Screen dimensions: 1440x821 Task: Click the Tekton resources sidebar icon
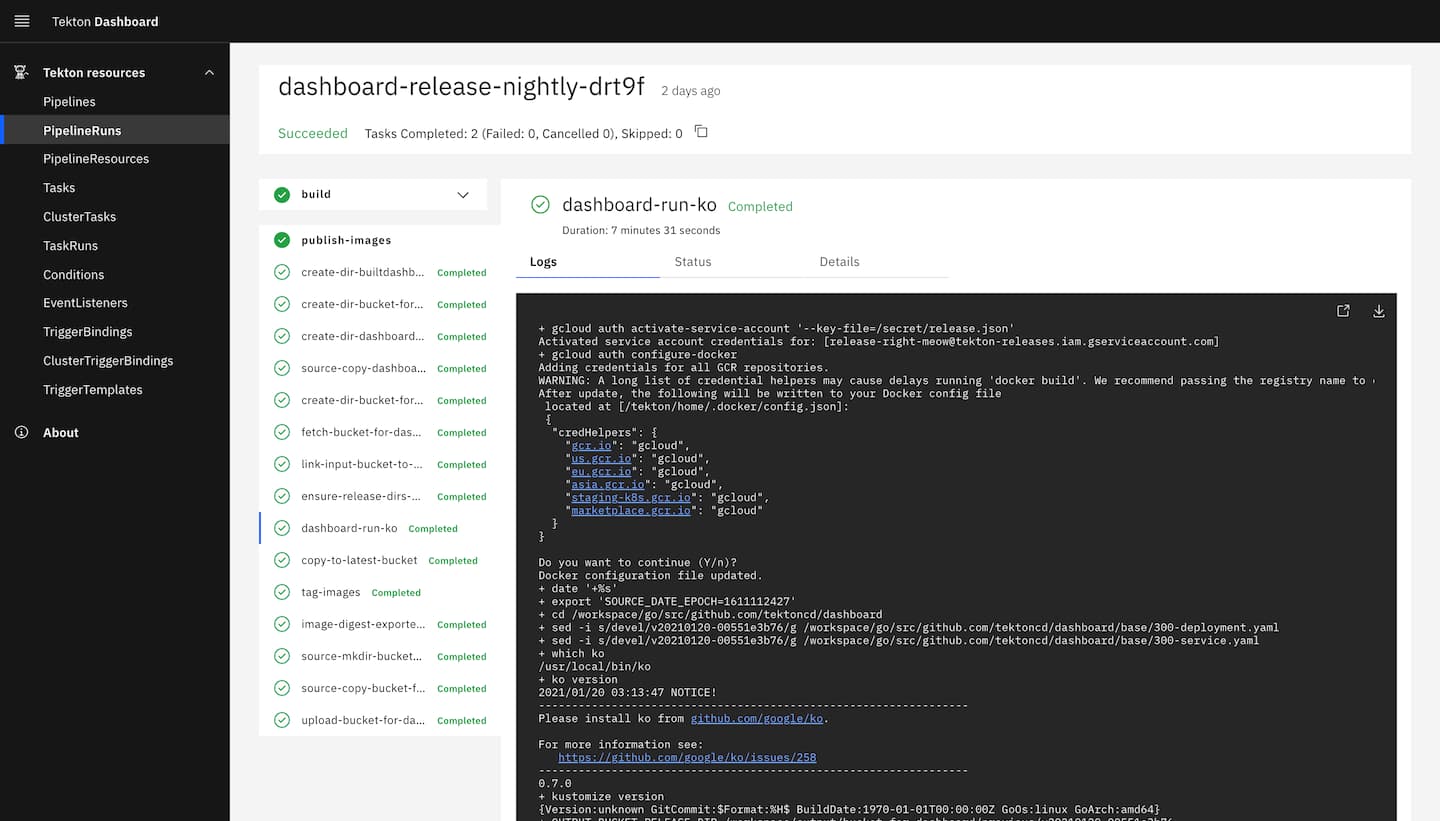[20, 71]
